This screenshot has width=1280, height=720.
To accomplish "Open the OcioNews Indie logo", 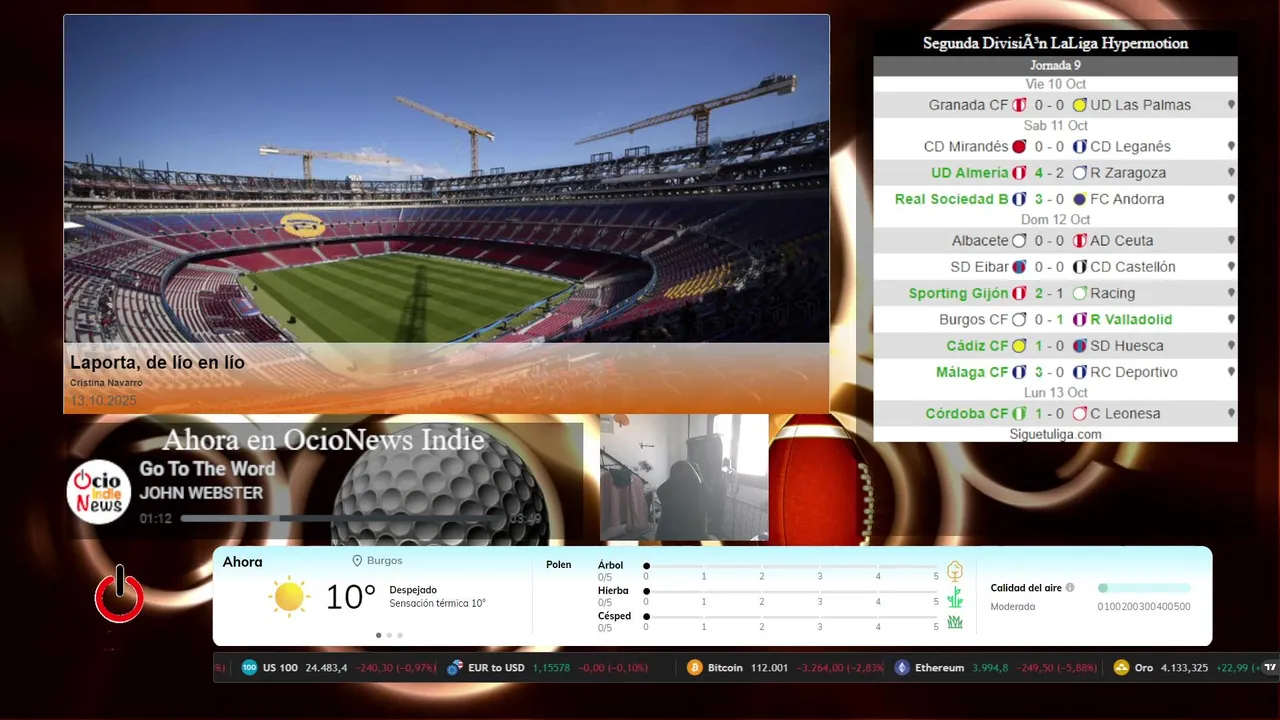I will point(99,491).
